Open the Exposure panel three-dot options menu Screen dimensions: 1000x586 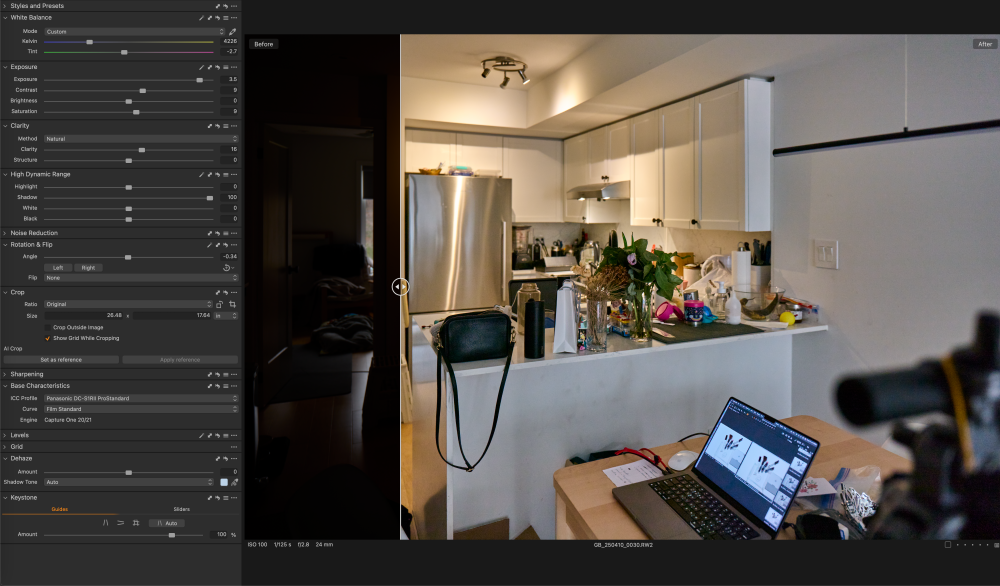point(234,67)
